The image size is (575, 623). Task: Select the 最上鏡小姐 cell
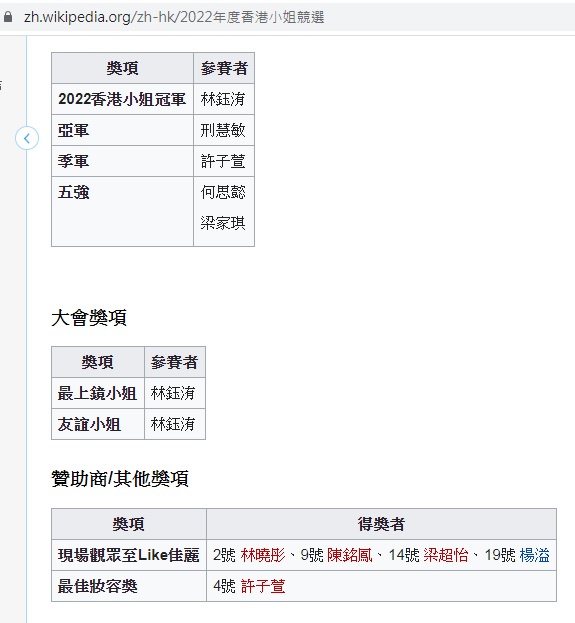tap(98, 393)
